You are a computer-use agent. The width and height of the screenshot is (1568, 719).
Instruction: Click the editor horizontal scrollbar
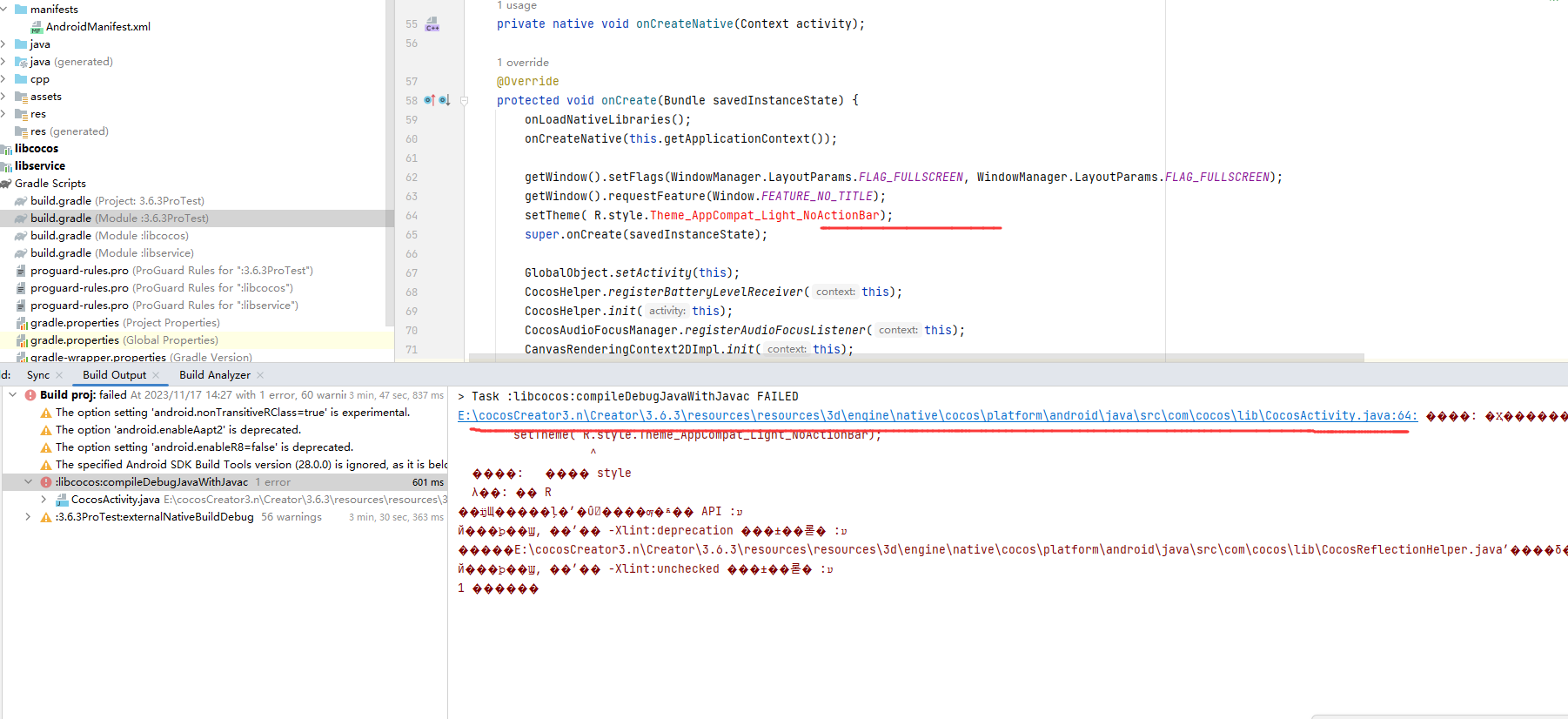(x=916, y=358)
